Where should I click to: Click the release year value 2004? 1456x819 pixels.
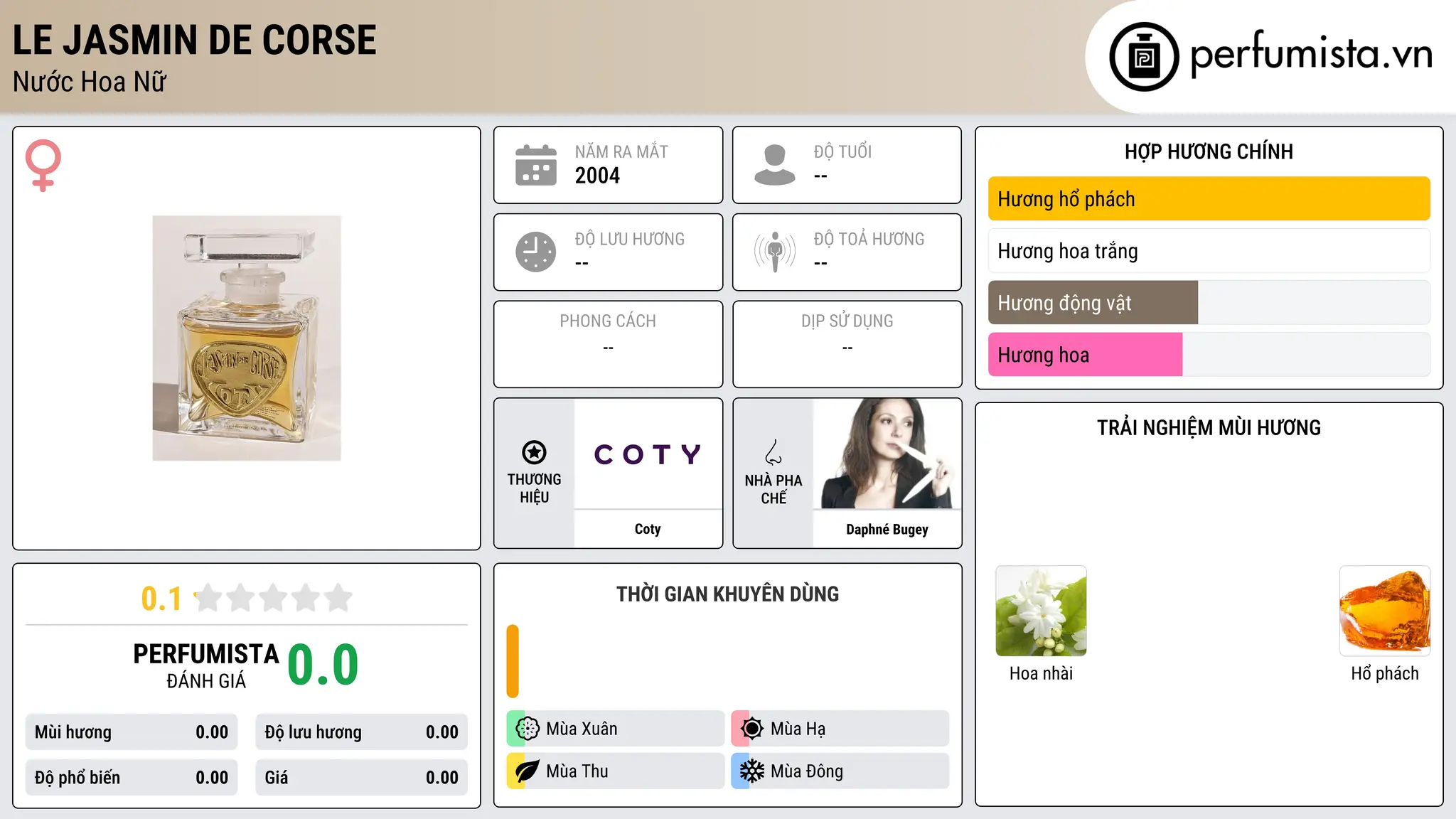click(597, 176)
